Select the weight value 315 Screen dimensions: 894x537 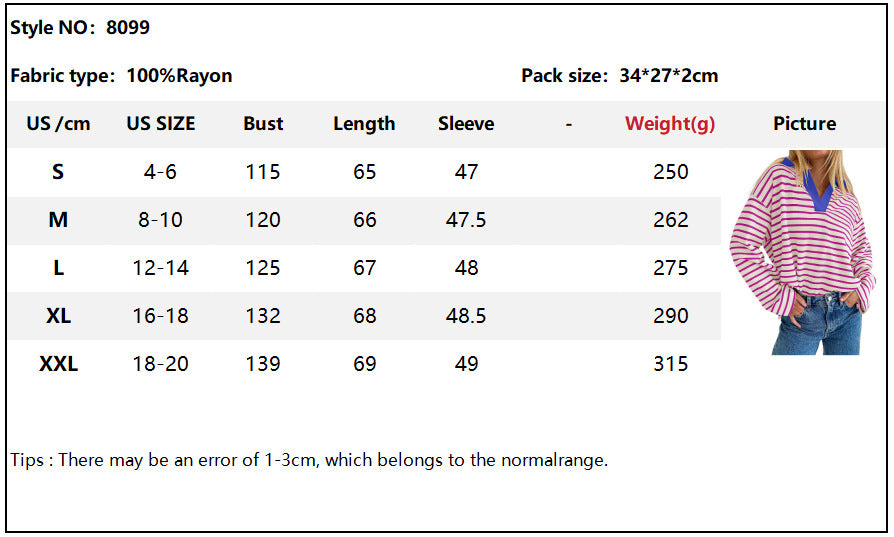(670, 364)
